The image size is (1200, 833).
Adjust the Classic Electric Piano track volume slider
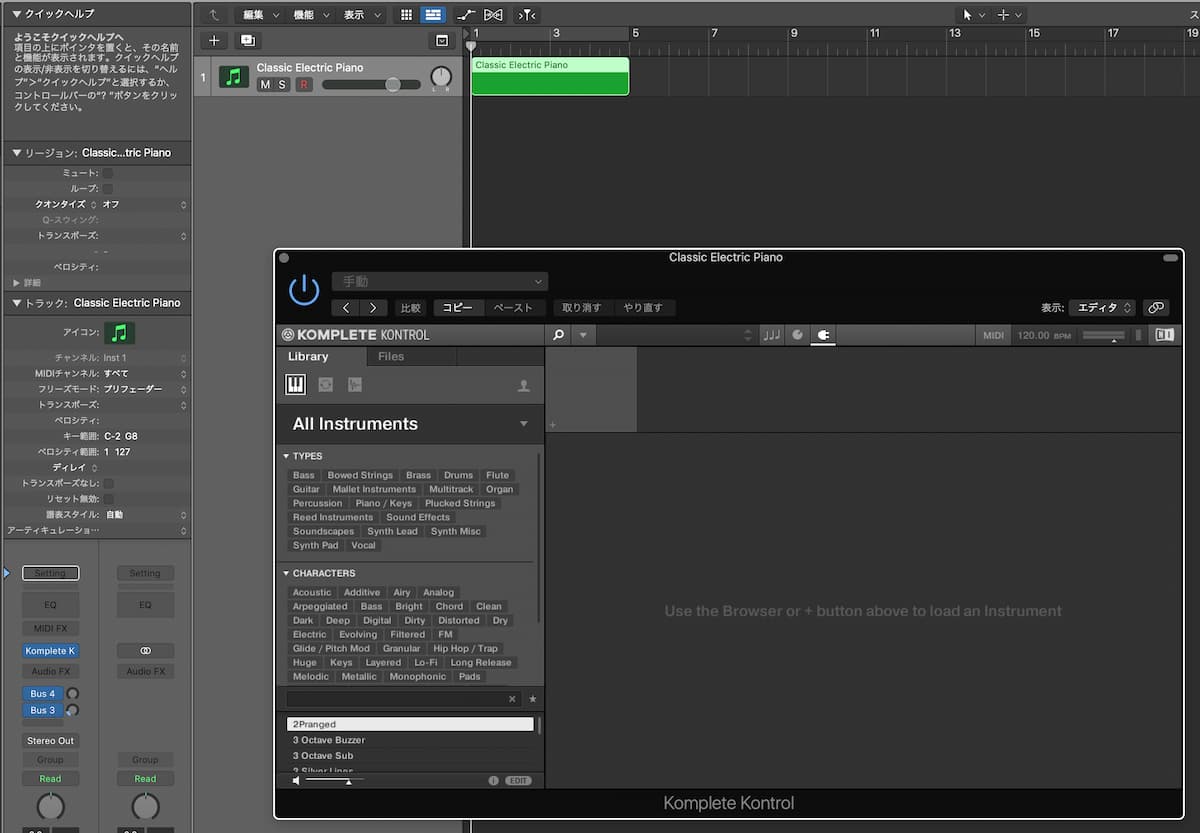370,85
